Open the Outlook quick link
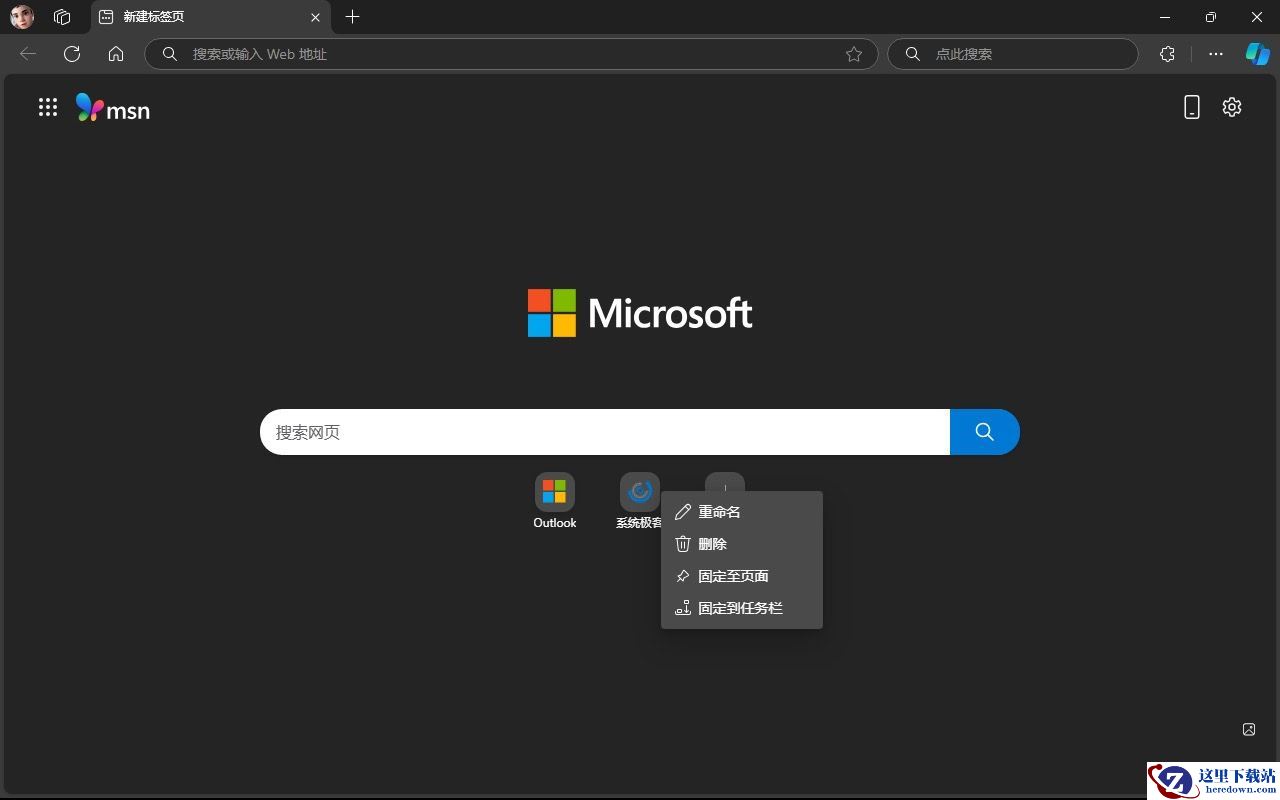Viewport: 1280px width, 800px height. pos(555,501)
